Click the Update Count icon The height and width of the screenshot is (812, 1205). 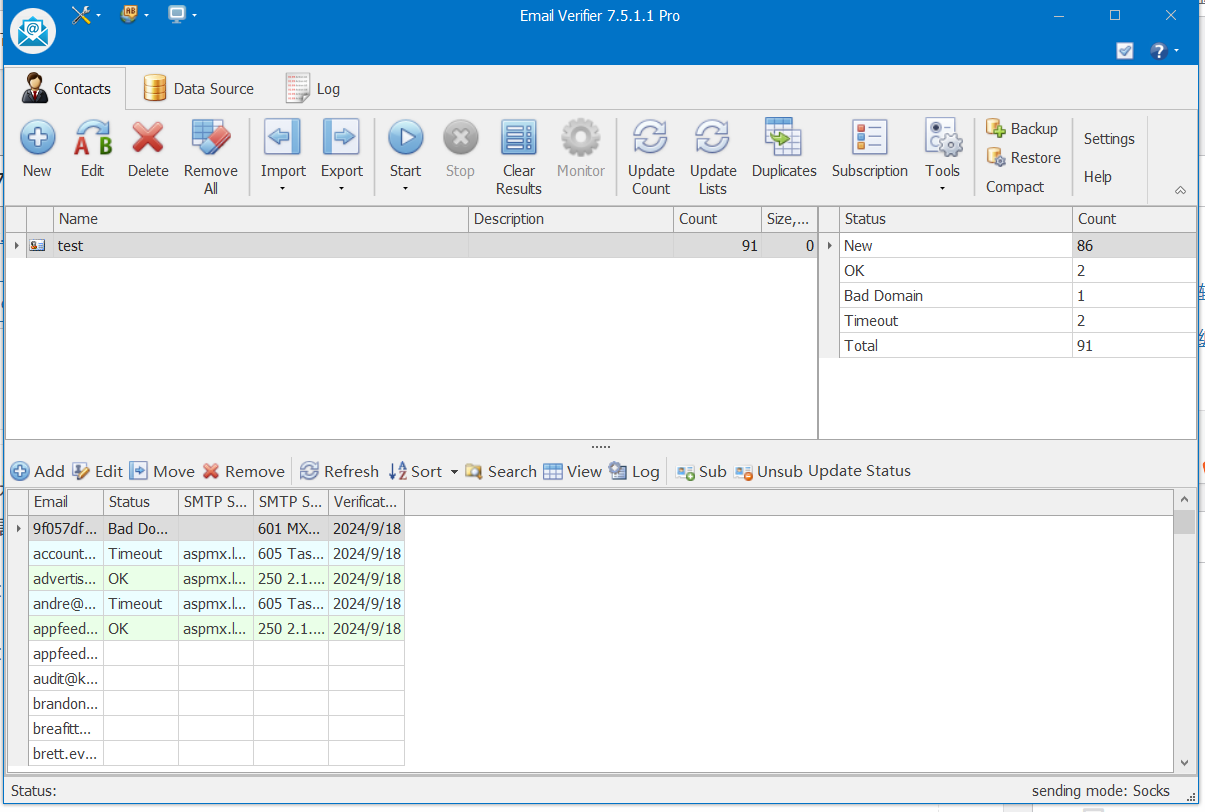click(651, 137)
